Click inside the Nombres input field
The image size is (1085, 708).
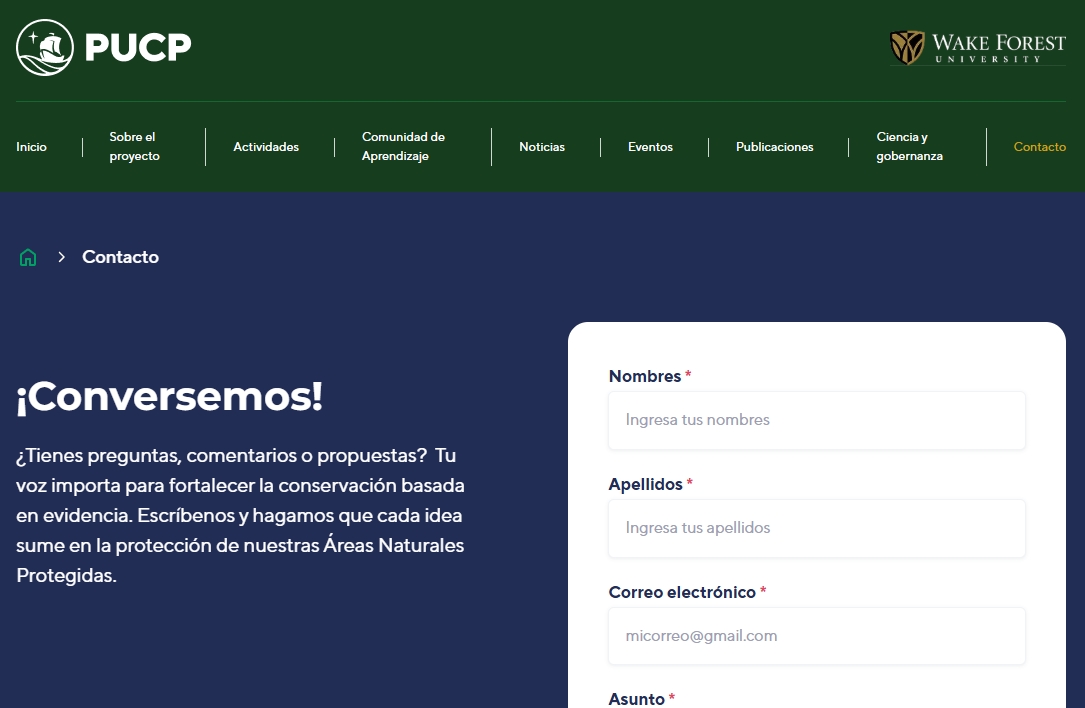pyautogui.click(x=816, y=420)
